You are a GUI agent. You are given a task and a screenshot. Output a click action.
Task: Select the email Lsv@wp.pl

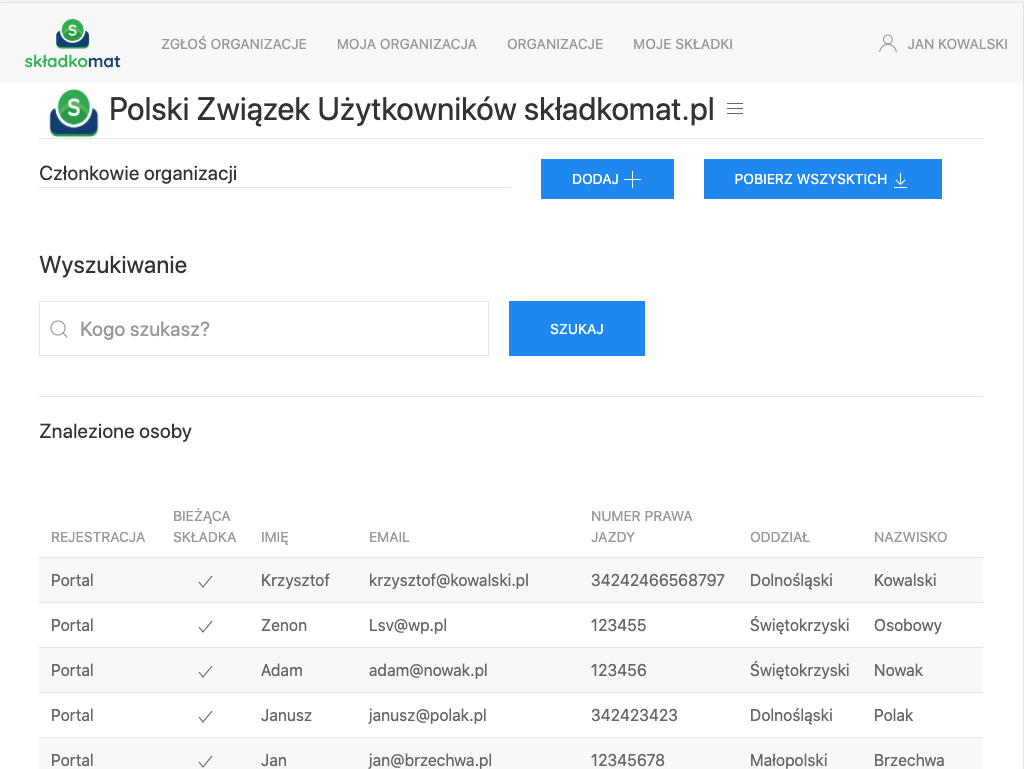[408, 625]
